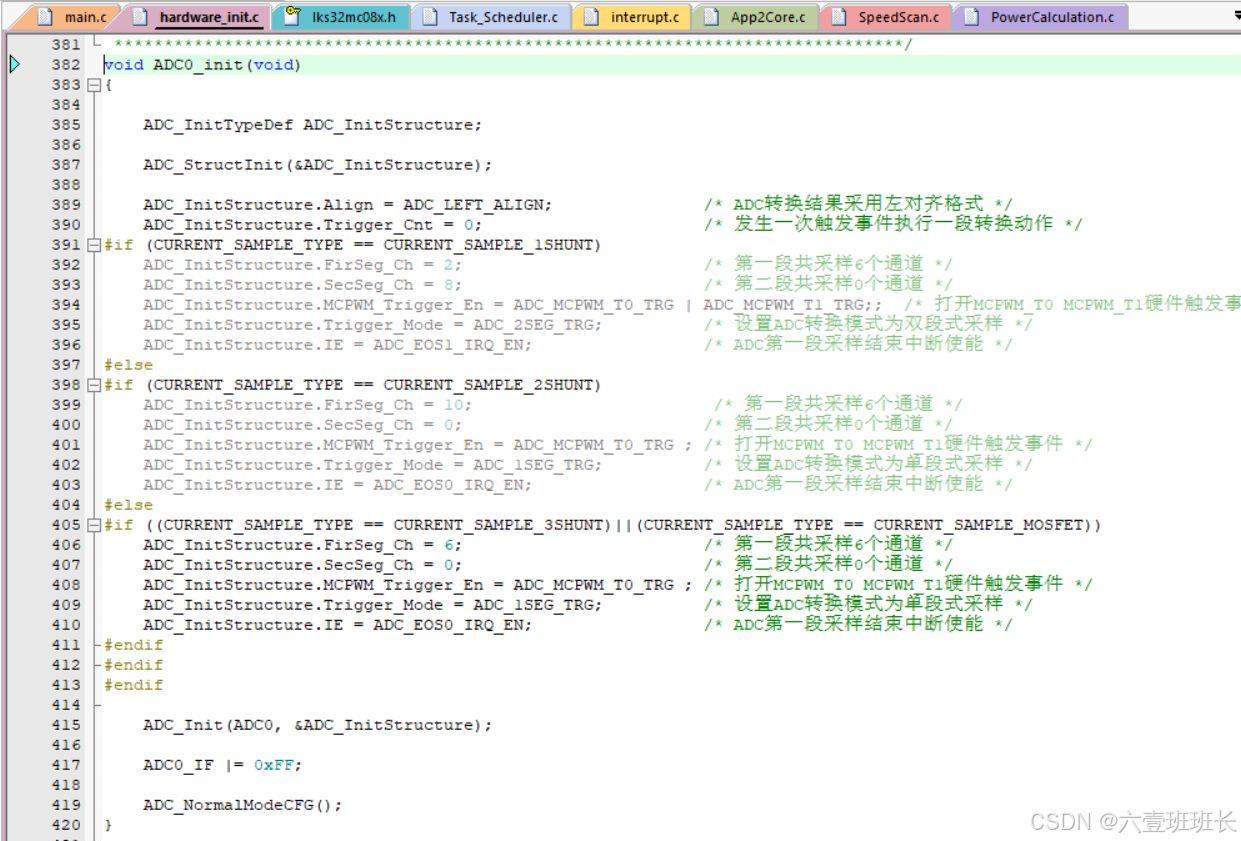The width and height of the screenshot is (1241, 841).
Task: Click 'ADC_InitStructure.FirSeg_Ch = 2;' line
Action: coord(302,265)
